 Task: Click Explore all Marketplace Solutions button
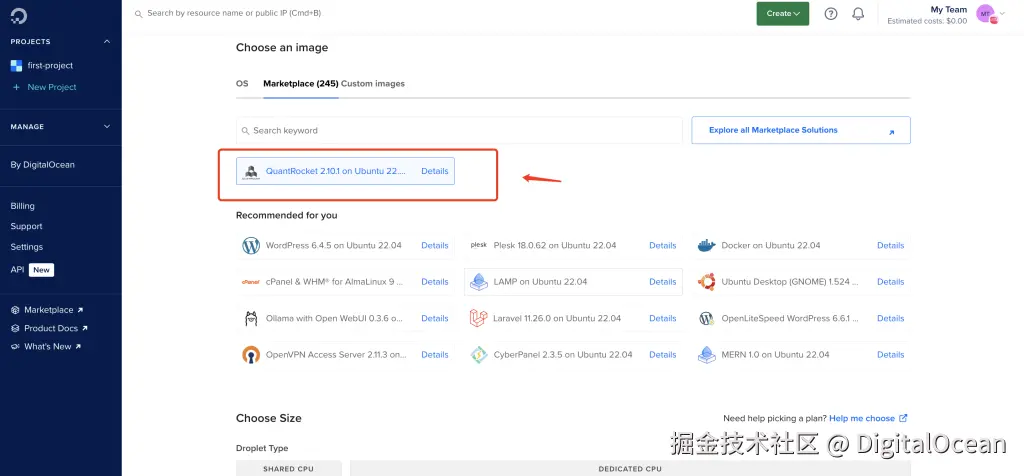(801, 130)
